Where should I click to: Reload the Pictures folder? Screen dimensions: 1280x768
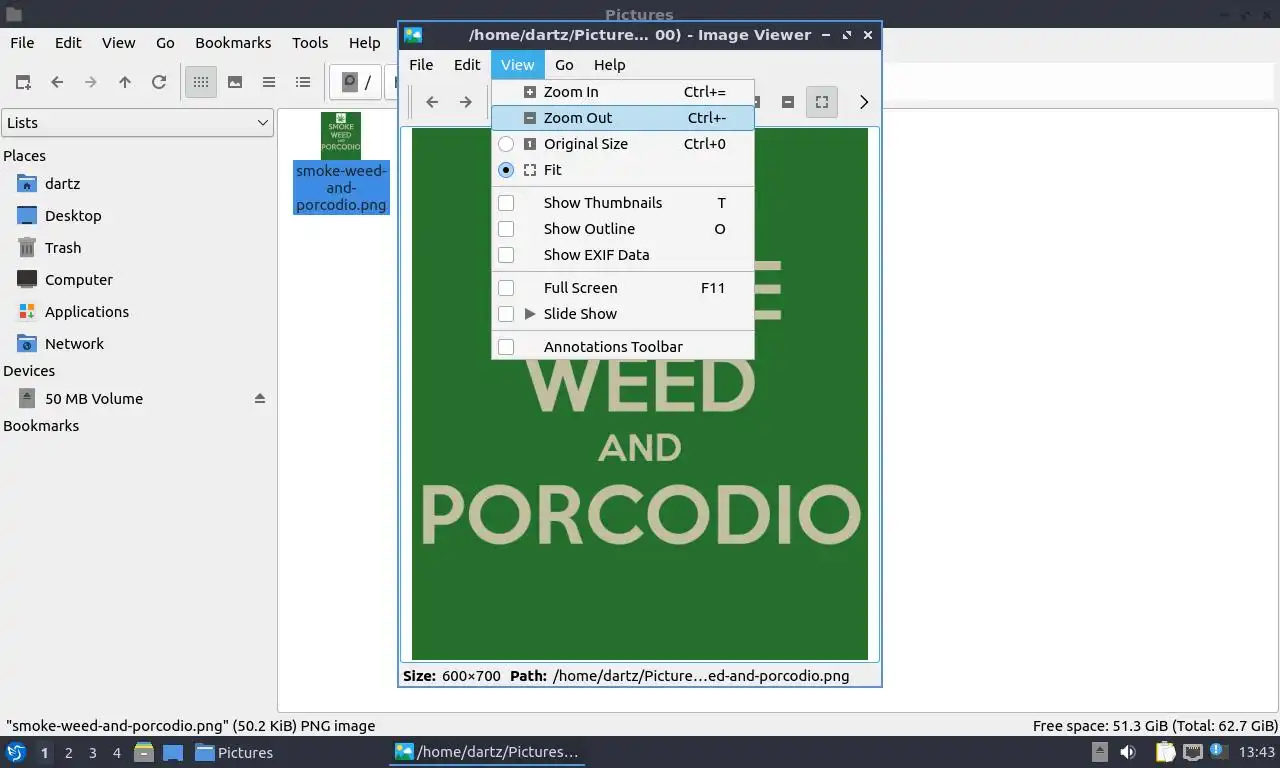(159, 82)
